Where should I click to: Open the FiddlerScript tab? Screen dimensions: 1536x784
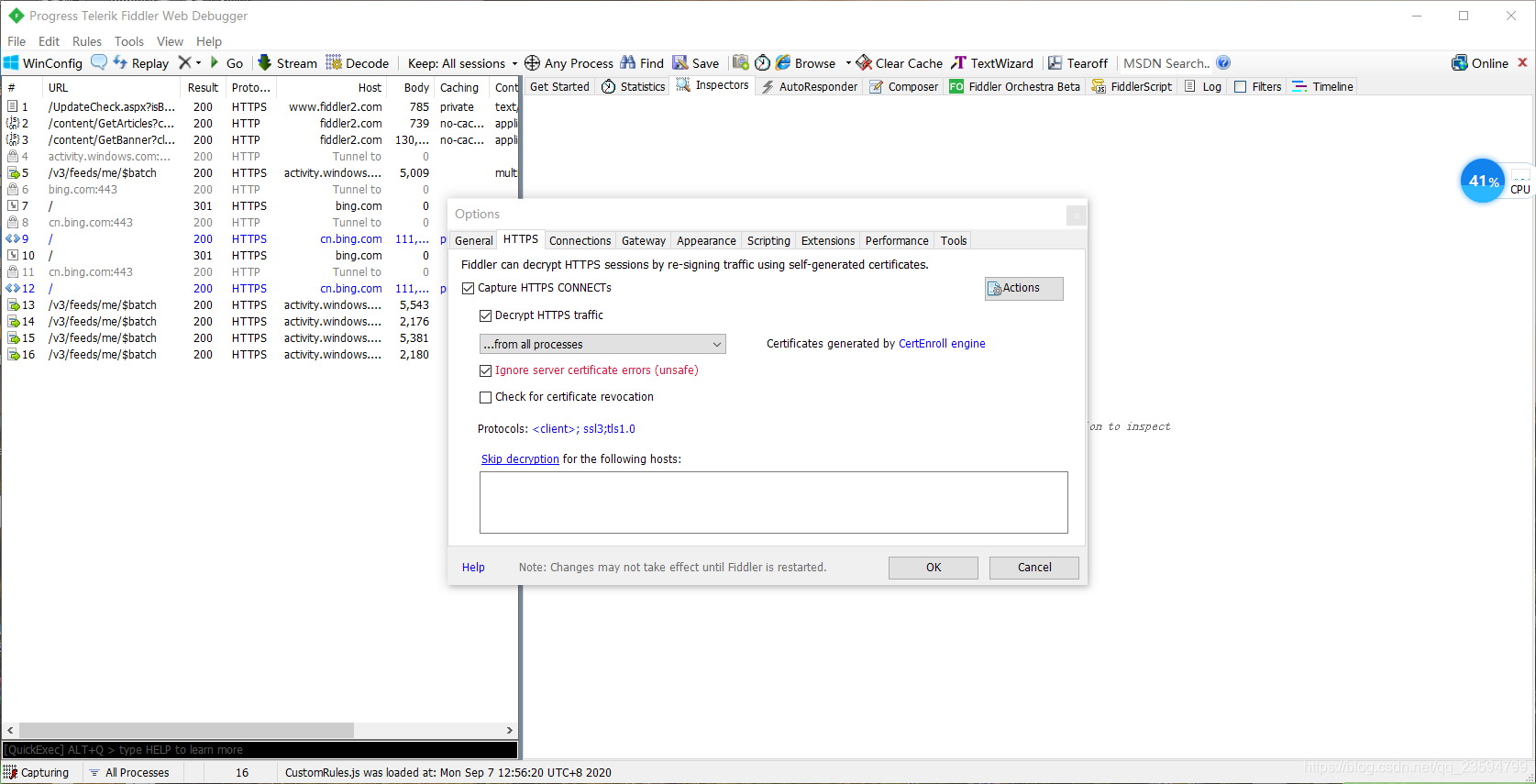pos(1133,86)
